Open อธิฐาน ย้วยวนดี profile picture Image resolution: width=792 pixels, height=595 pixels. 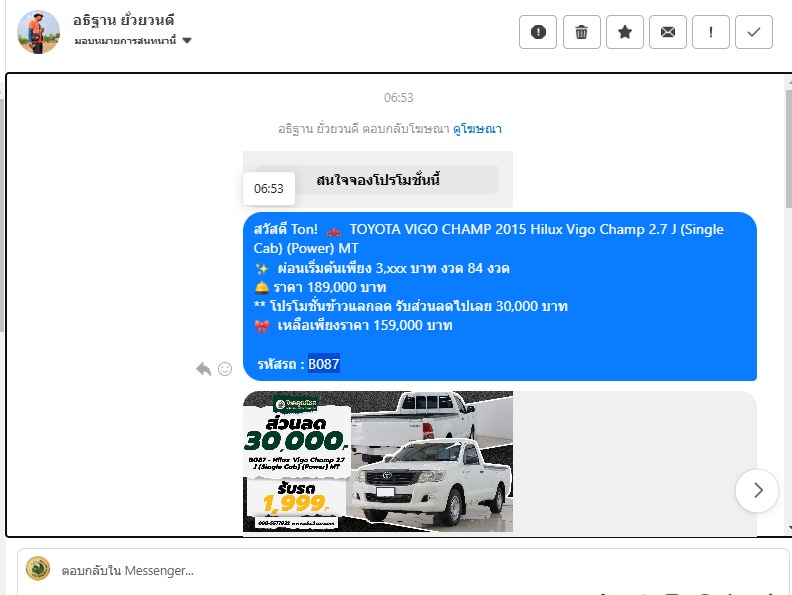click(38, 32)
